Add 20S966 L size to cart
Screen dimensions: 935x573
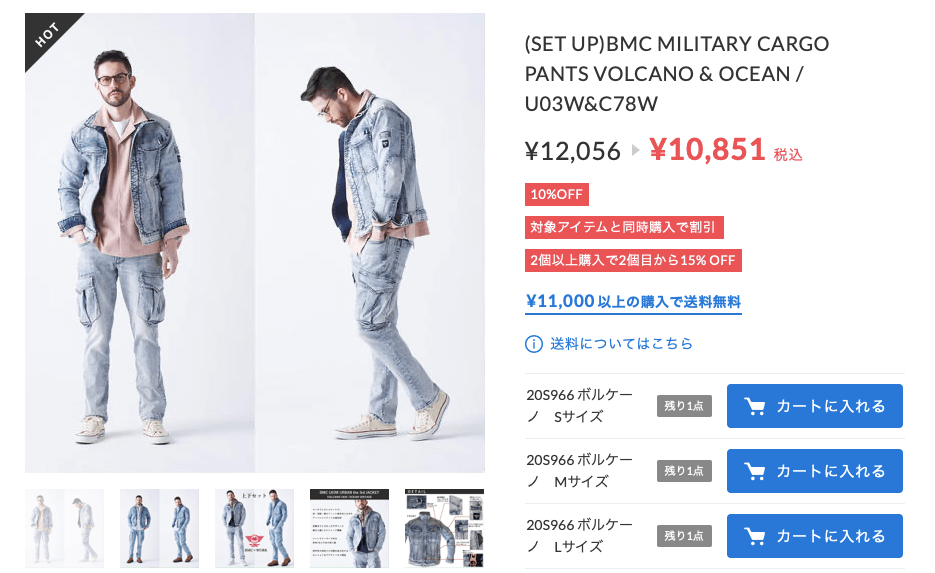(x=815, y=536)
